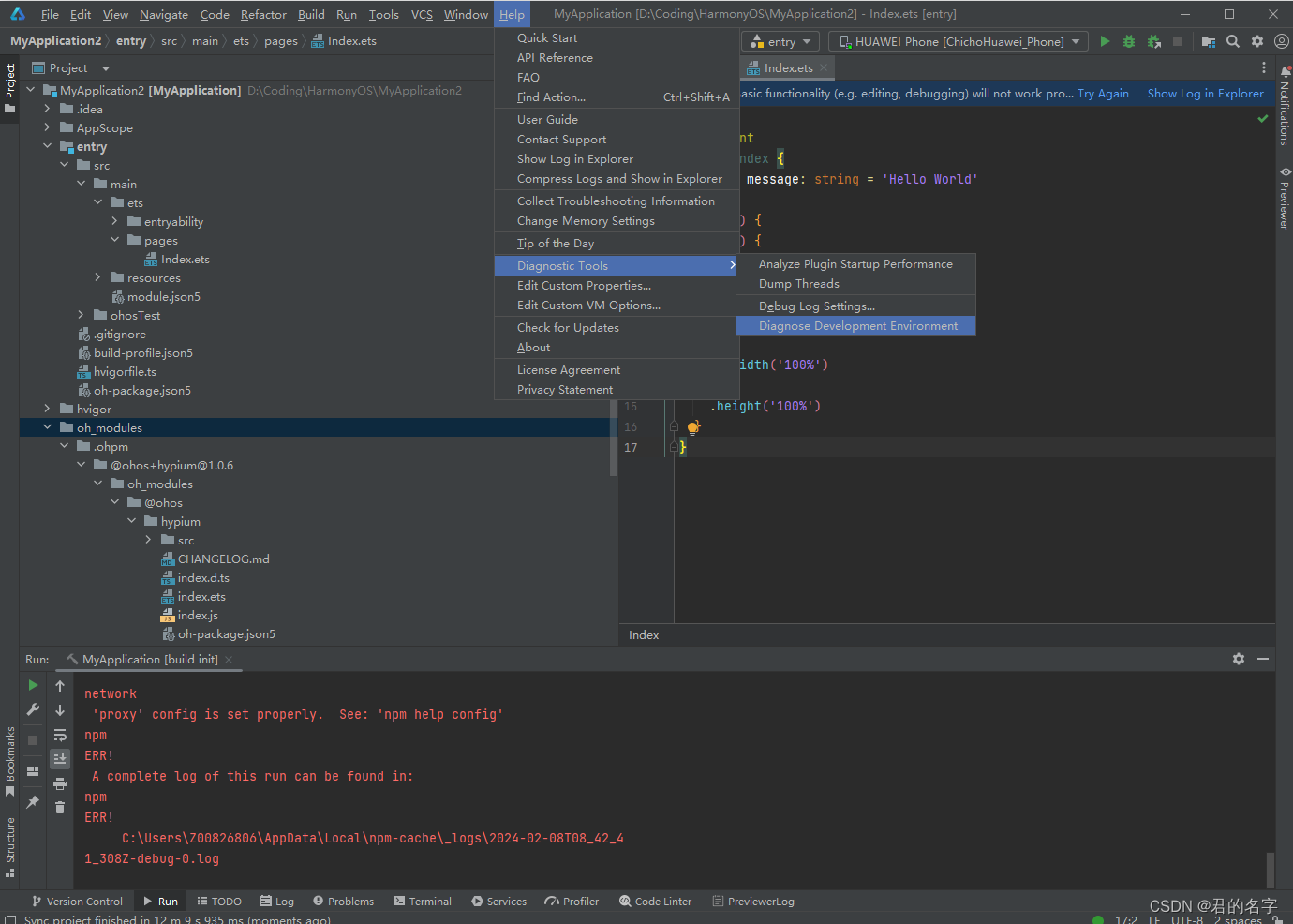Clear the Run console with the trash icon
The image size is (1293, 924).
tap(60, 807)
